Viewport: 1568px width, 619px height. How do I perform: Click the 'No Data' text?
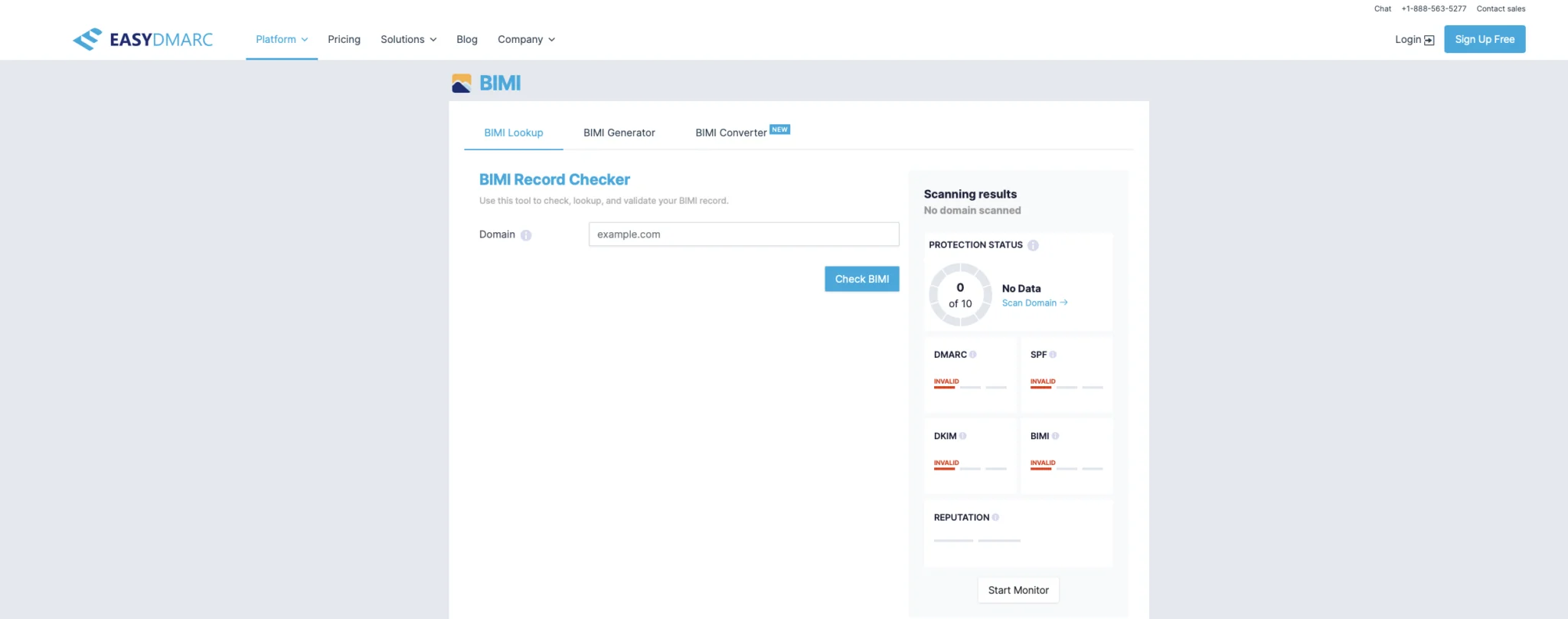coord(1021,288)
